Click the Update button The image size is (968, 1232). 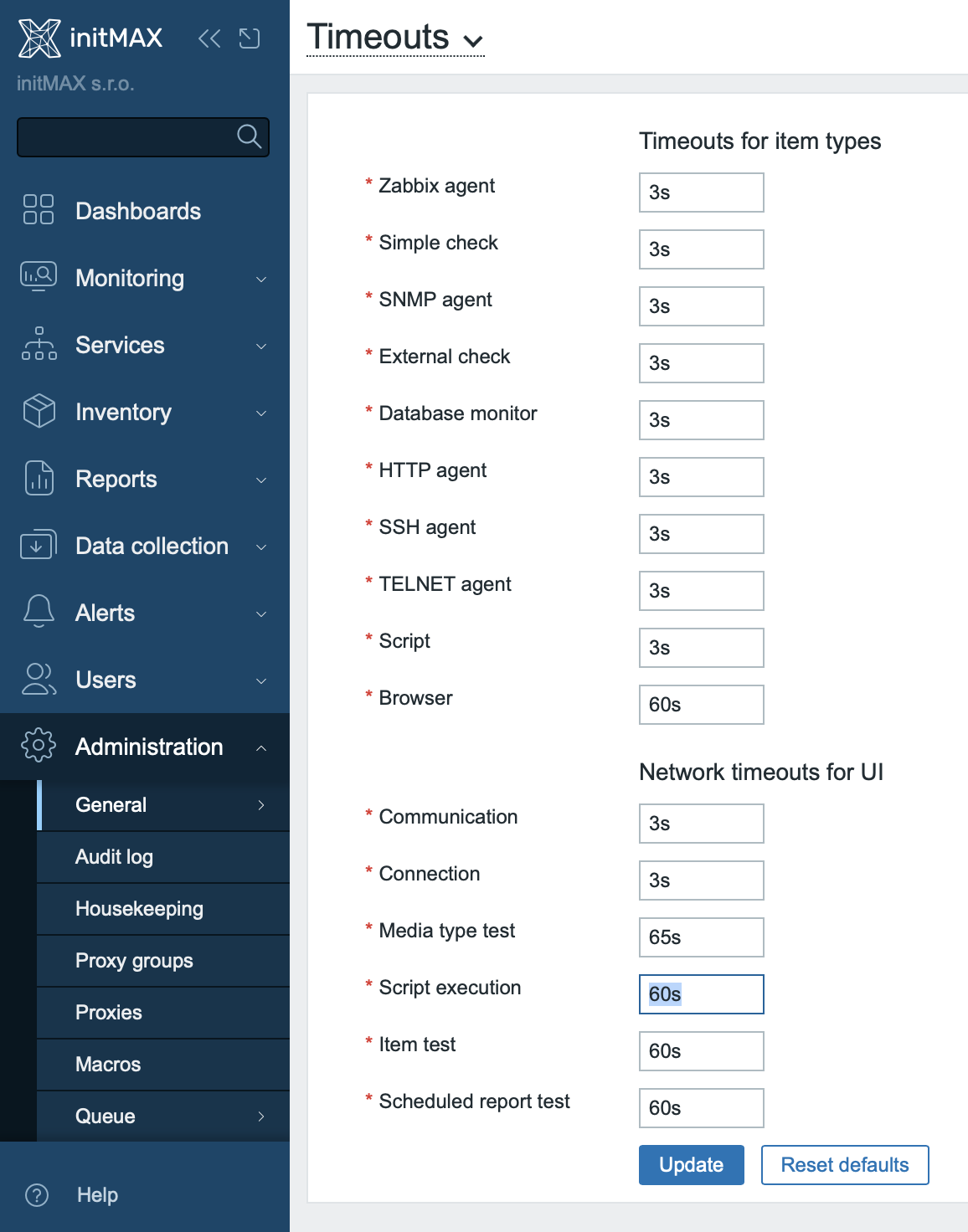point(692,1165)
